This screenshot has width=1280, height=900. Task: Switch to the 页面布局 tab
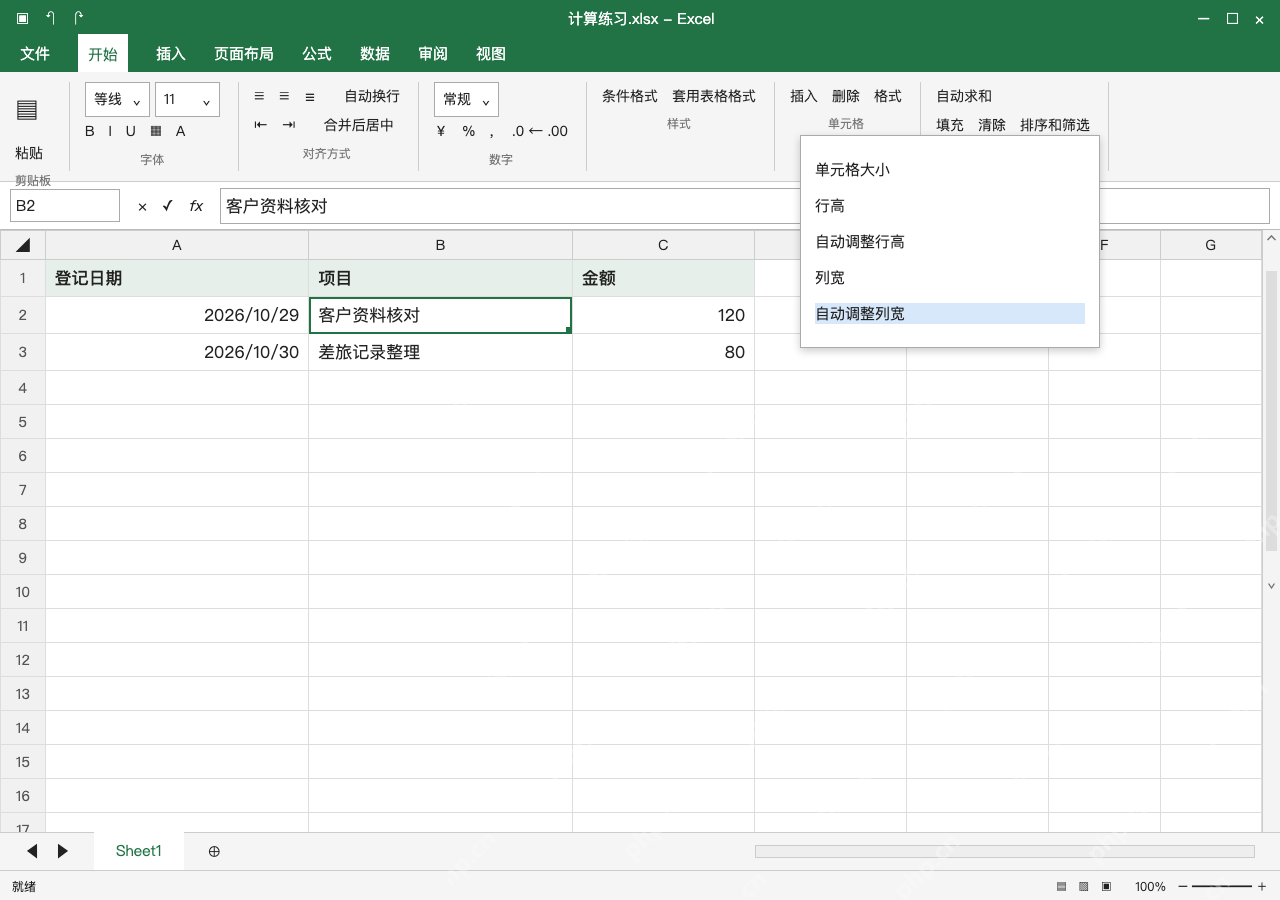coord(244,53)
